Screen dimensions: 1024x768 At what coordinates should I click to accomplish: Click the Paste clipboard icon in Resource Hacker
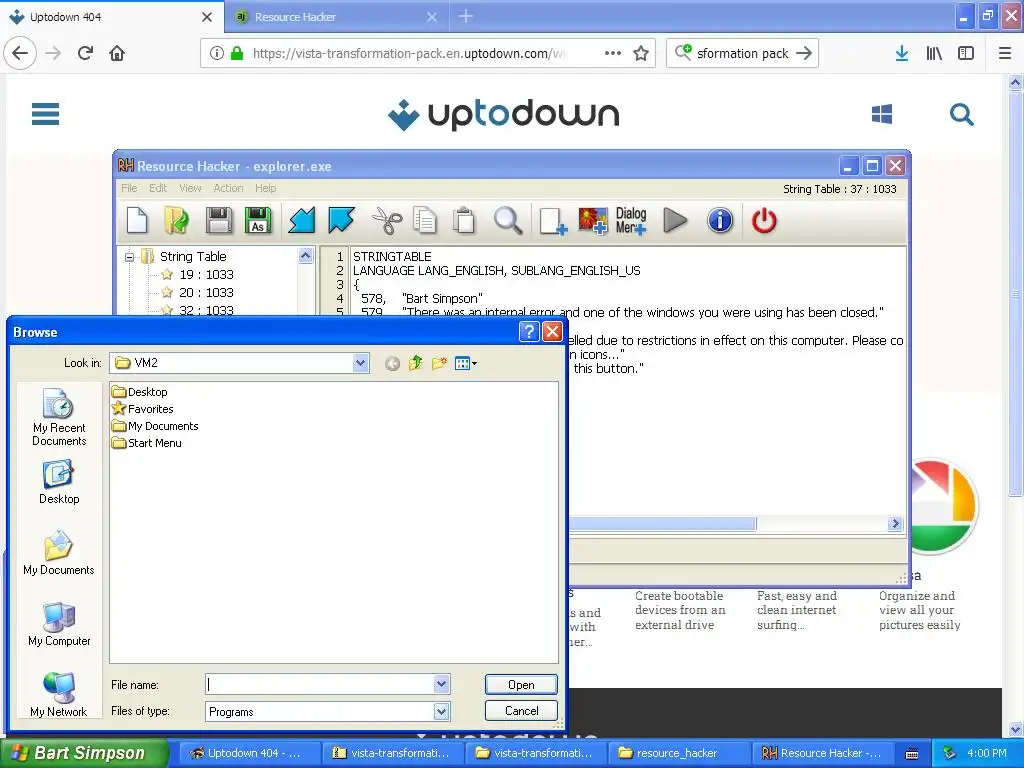pyautogui.click(x=464, y=220)
